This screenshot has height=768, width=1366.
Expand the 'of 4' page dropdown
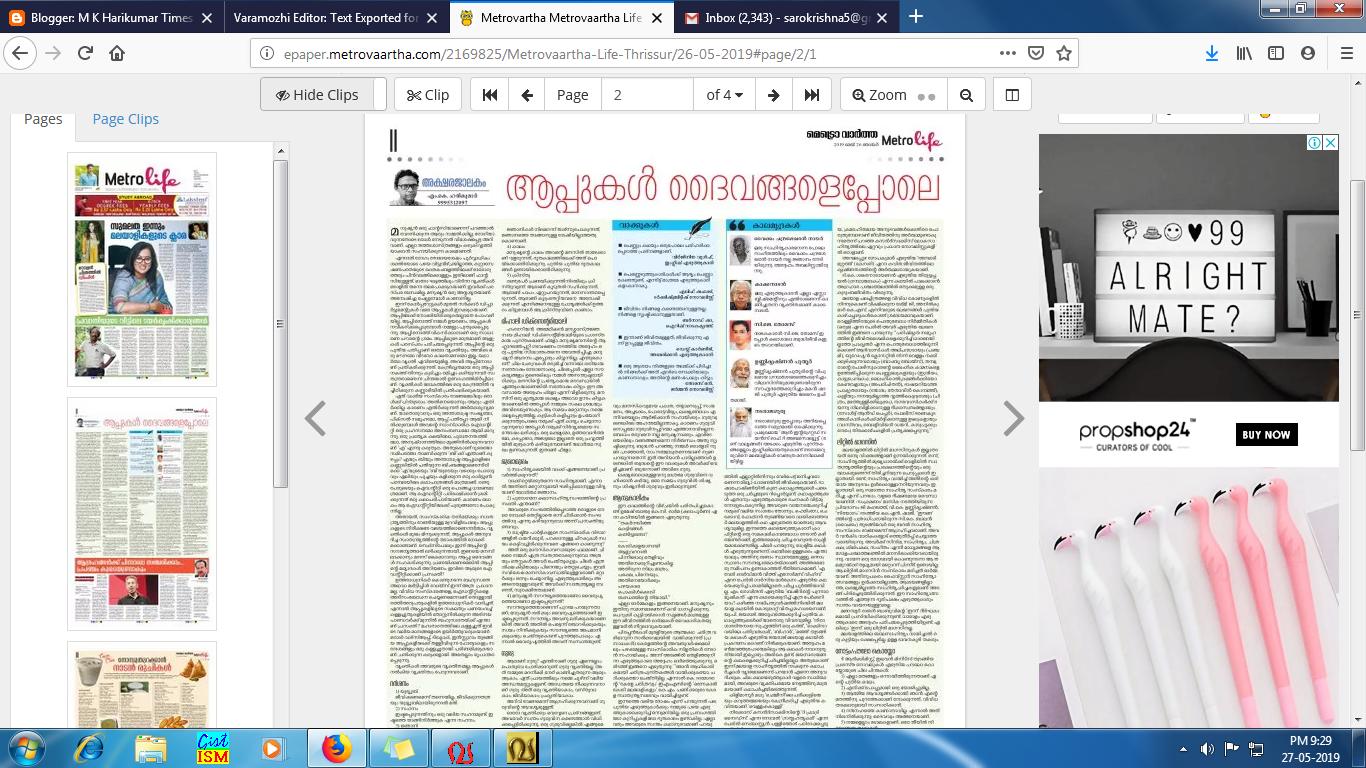(724, 95)
